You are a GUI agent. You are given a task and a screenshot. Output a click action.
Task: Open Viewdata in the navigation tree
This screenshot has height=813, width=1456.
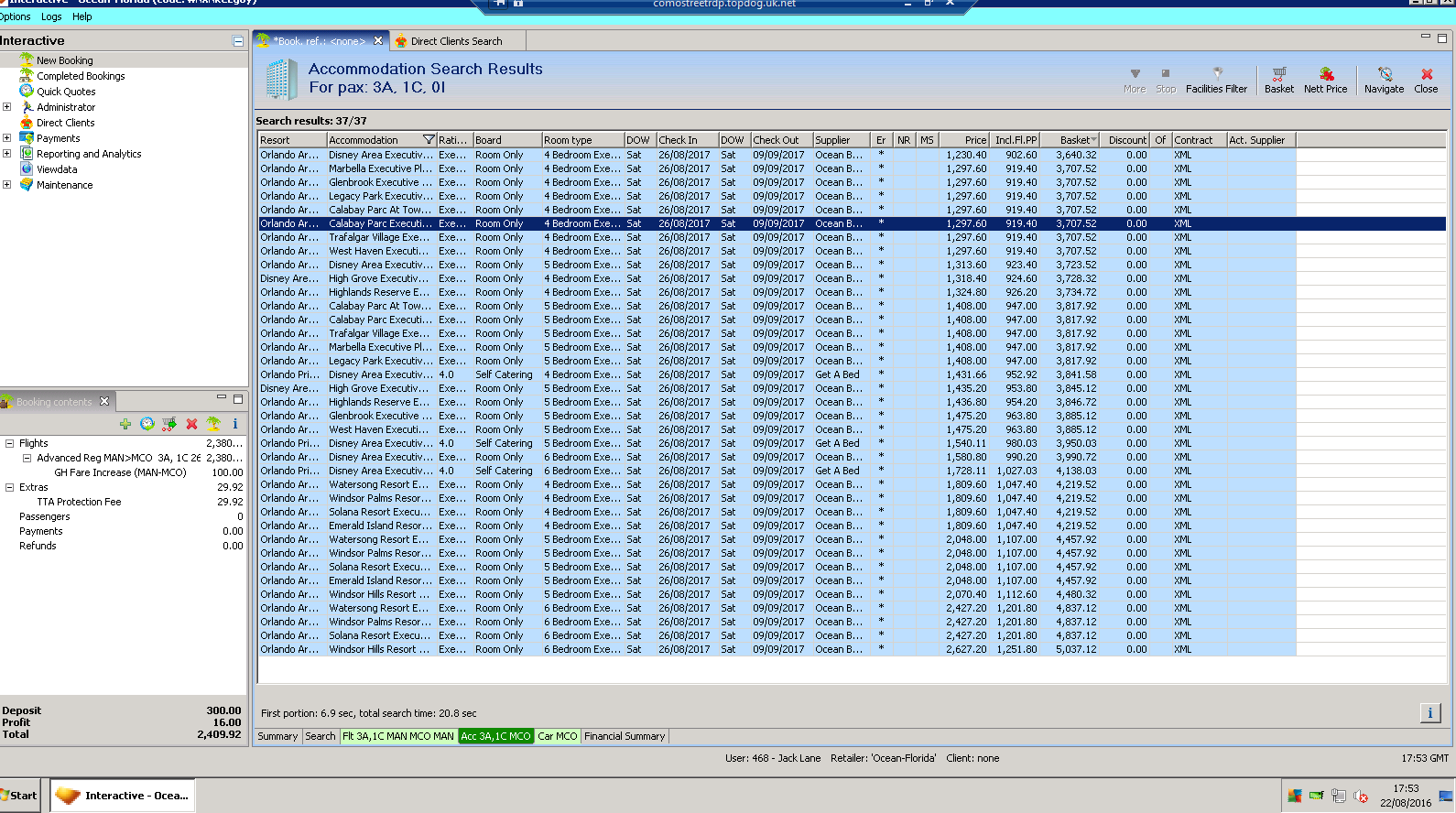click(57, 169)
